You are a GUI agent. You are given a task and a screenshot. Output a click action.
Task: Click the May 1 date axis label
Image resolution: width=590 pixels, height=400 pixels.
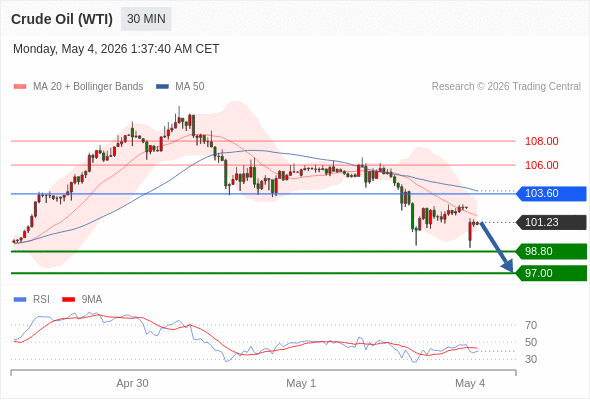coord(301,383)
